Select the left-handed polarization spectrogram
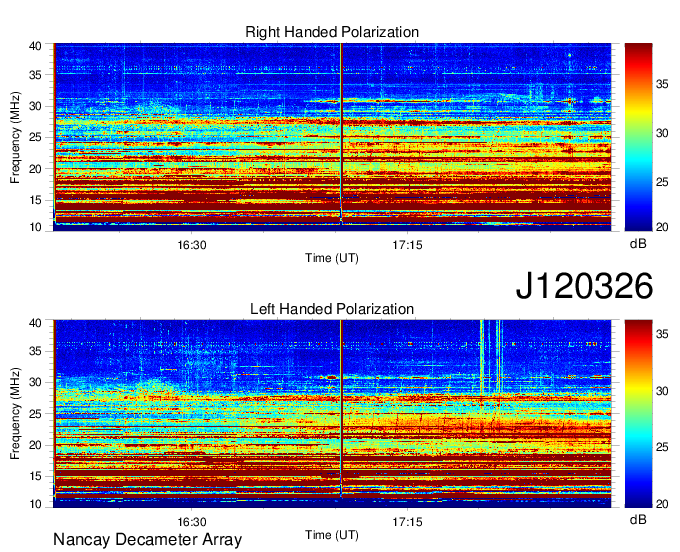The image size is (680, 552). 332,414
